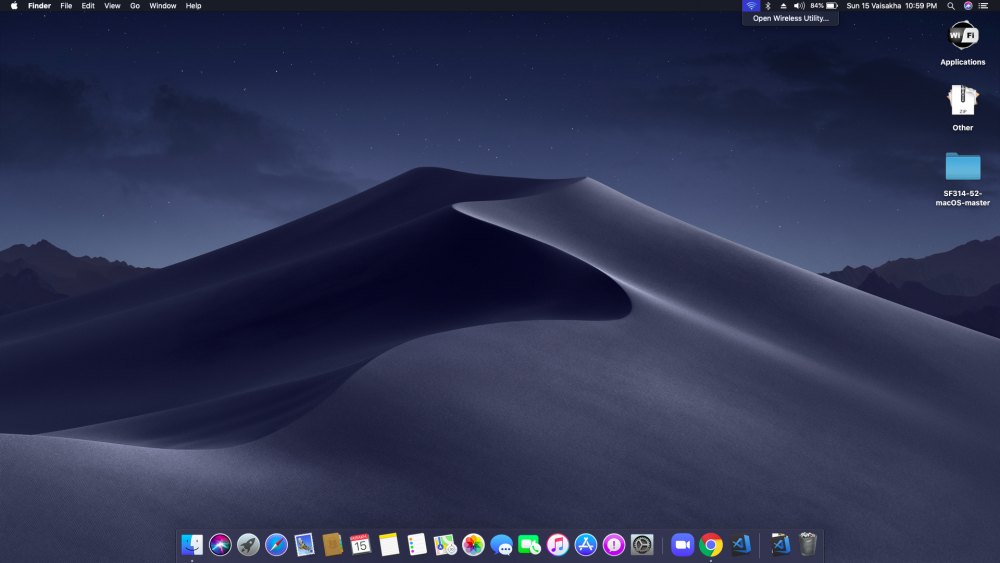The width and height of the screenshot is (1000, 563).
Task: Open Mail stamp icon in dock
Action: pos(304,545)
